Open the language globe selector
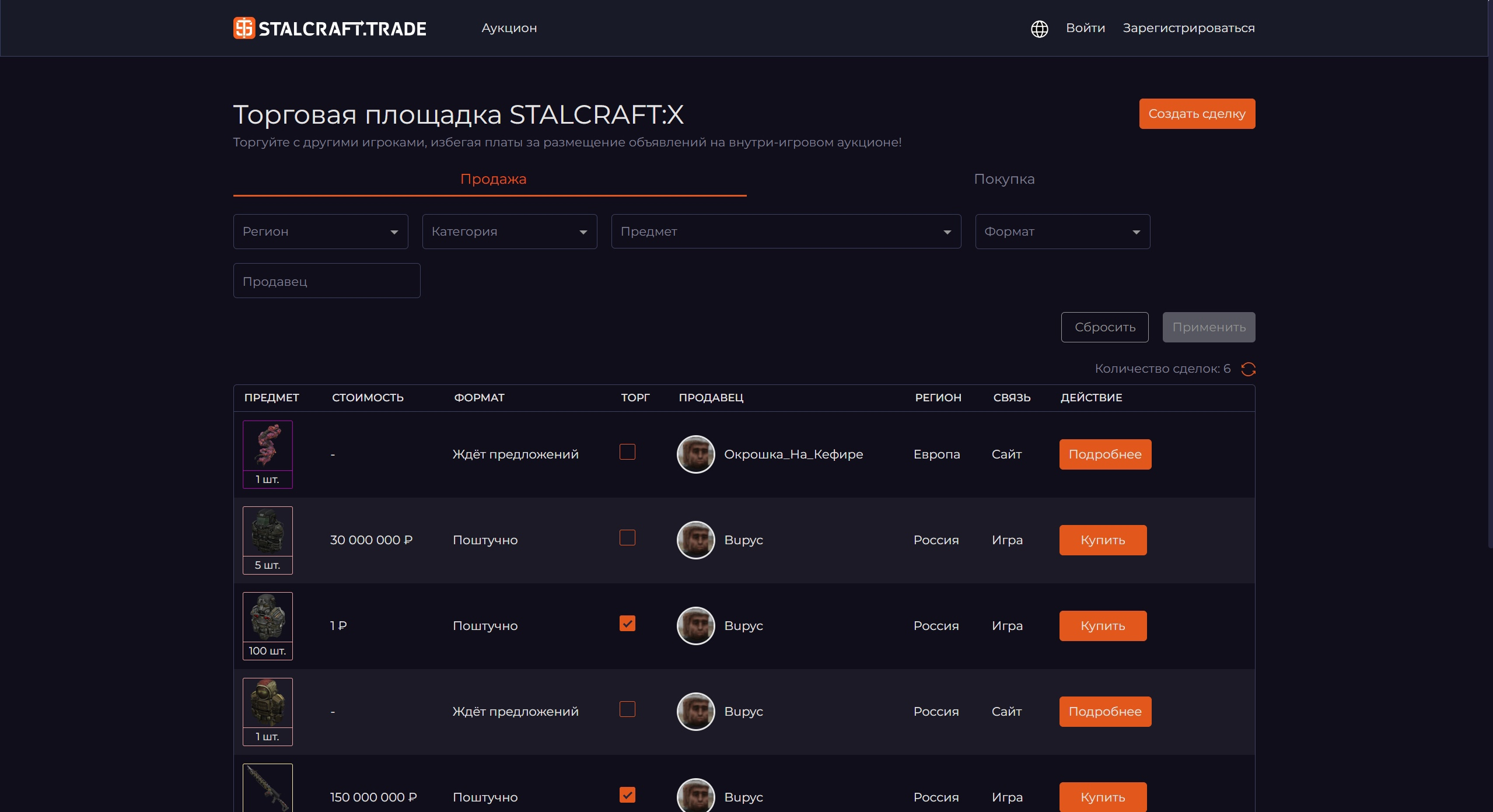This screenshot has width=1493, height=812. (x=1039, y=29)
